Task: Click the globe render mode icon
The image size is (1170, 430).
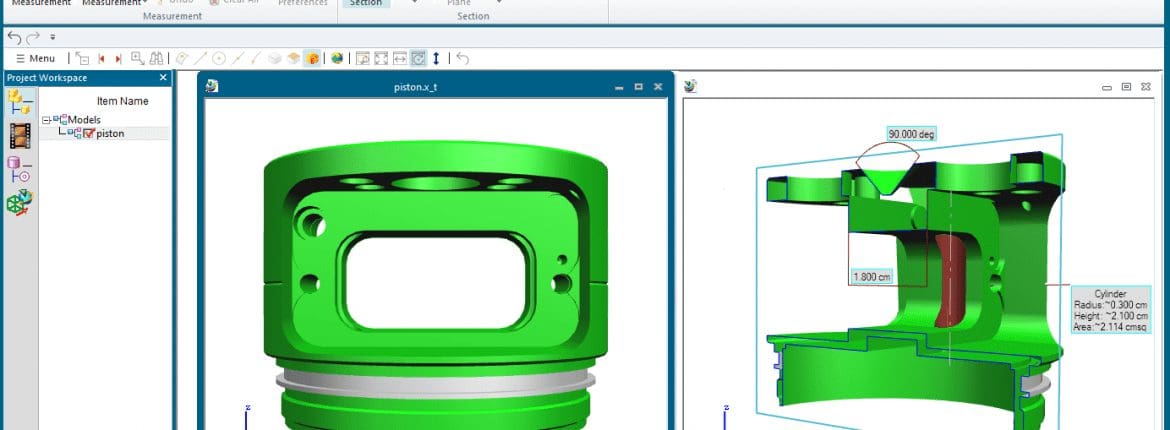Action: point(337,59)
